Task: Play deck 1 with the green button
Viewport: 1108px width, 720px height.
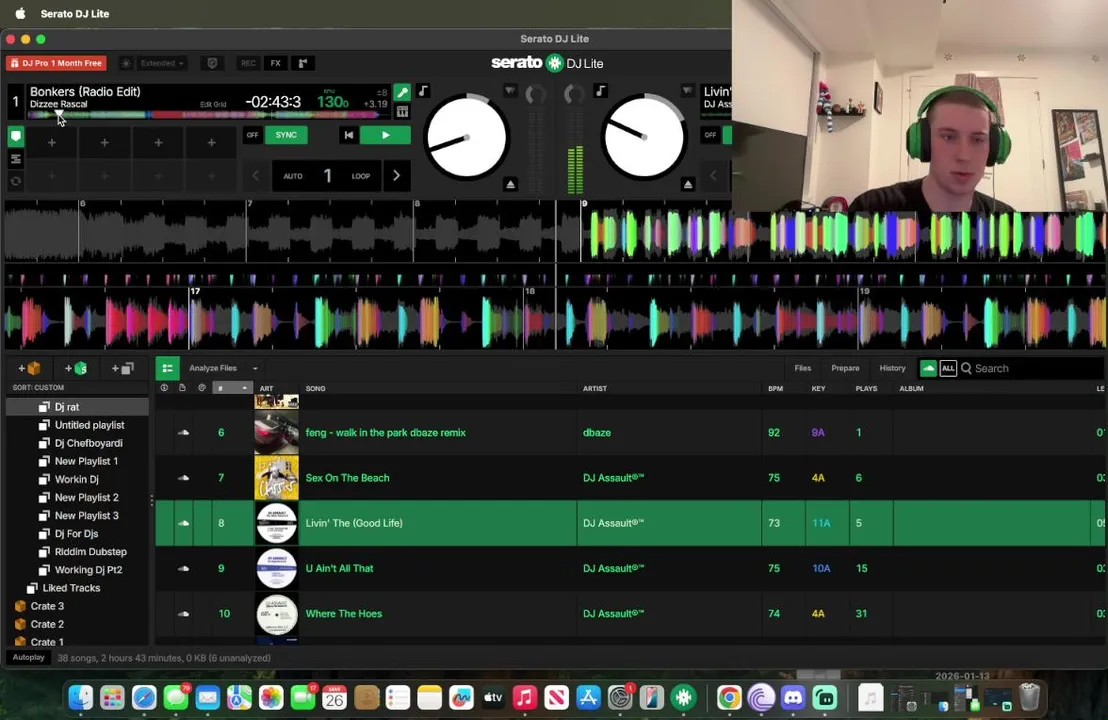Action: click(385, 135)
